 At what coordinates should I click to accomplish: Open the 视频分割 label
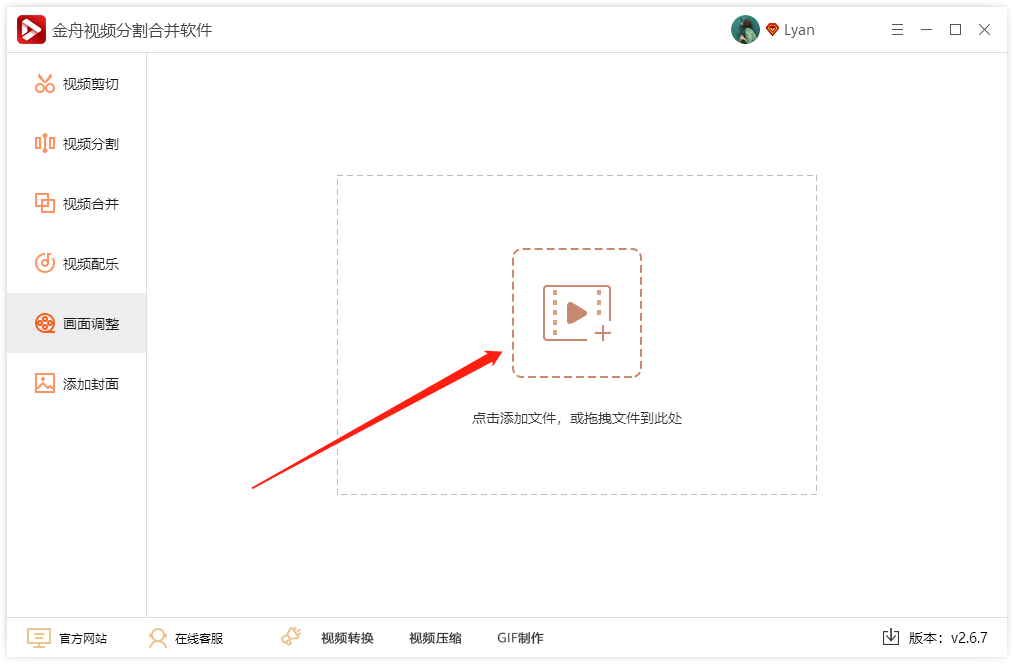pos(91,144)
